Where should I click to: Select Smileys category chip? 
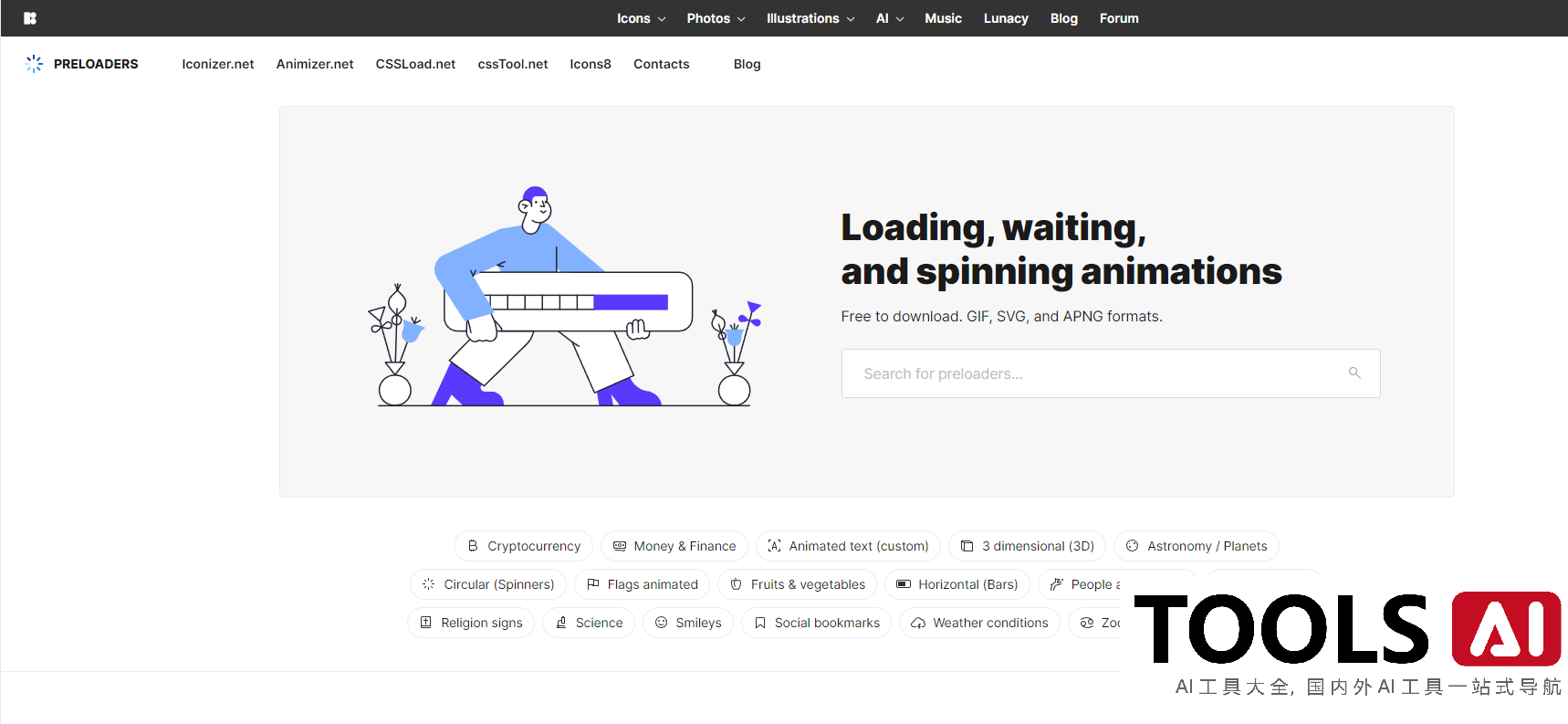[688, 623]
